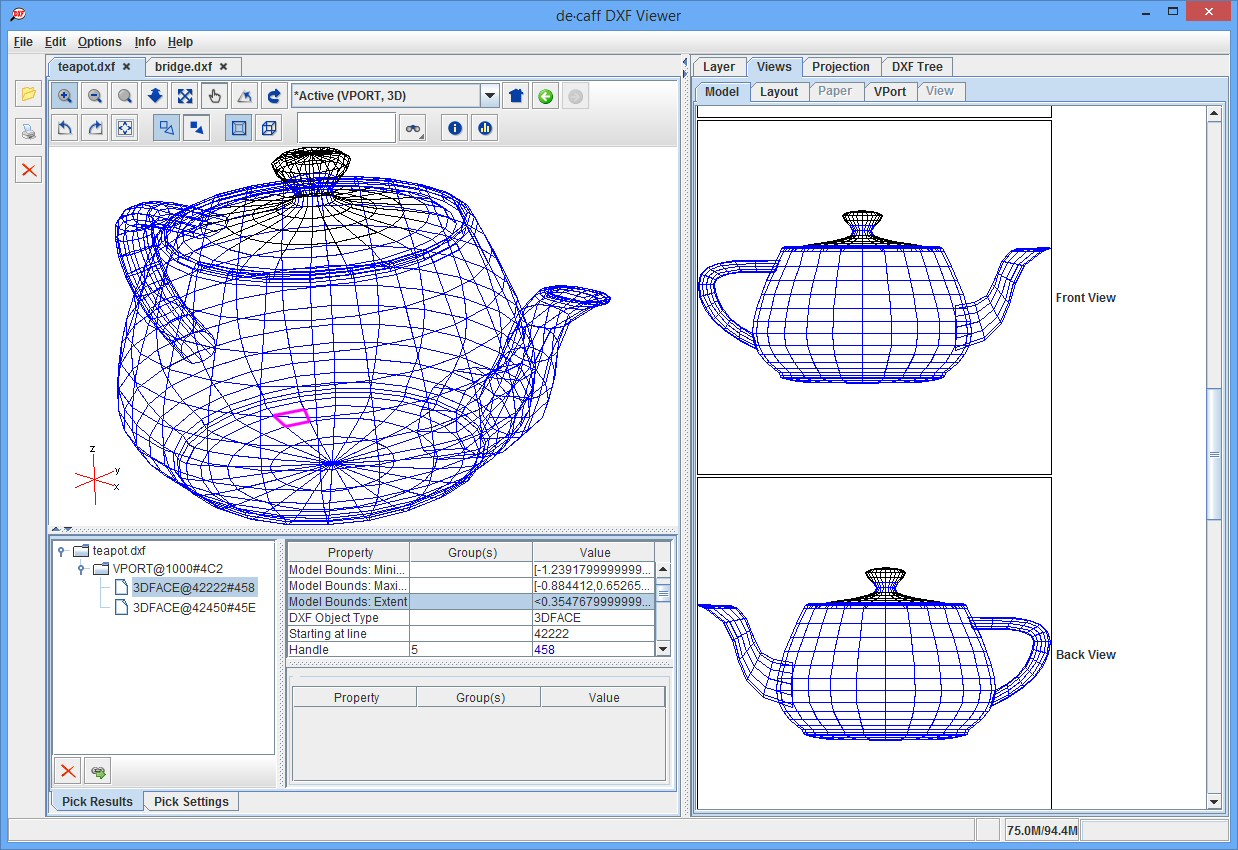Collapse the VPORT@1000#4C2 tree node
Image resolution: width=1238 pixels, height=850 pixels.
coord(82,569)
